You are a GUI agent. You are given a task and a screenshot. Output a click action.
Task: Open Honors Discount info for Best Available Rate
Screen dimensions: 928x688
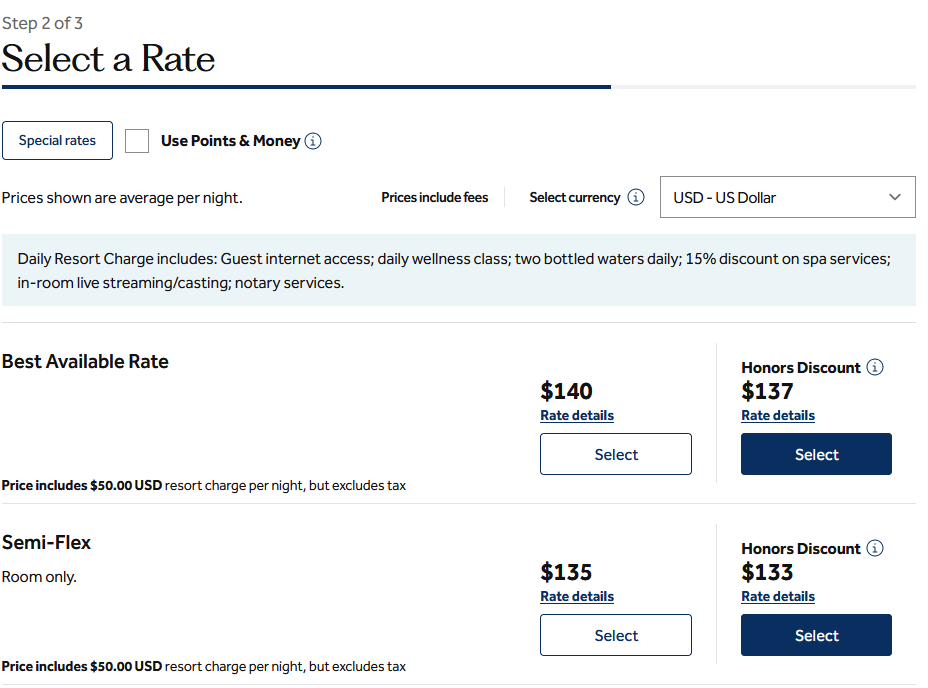pyautogui.click(x=875, y=367)
